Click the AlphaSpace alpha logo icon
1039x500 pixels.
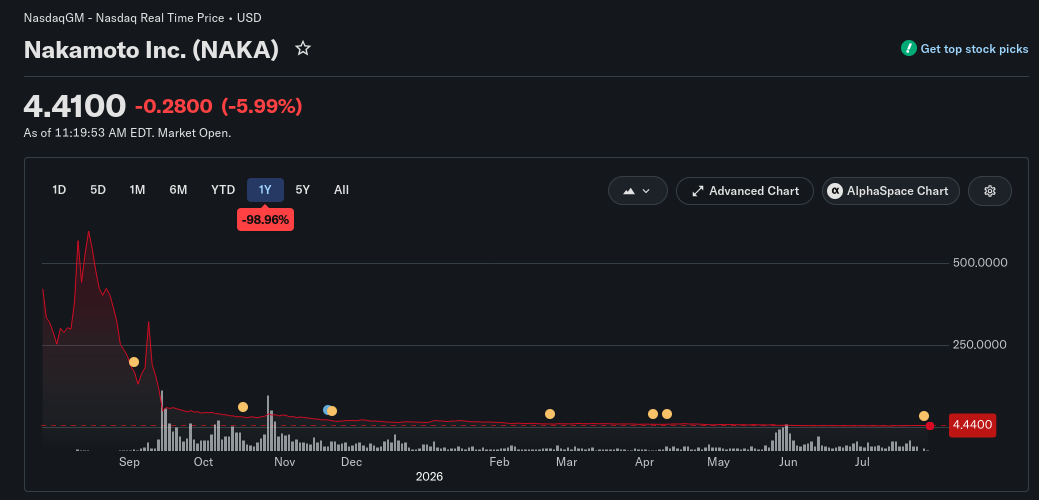pyautogui.click(x=835, y=191)
